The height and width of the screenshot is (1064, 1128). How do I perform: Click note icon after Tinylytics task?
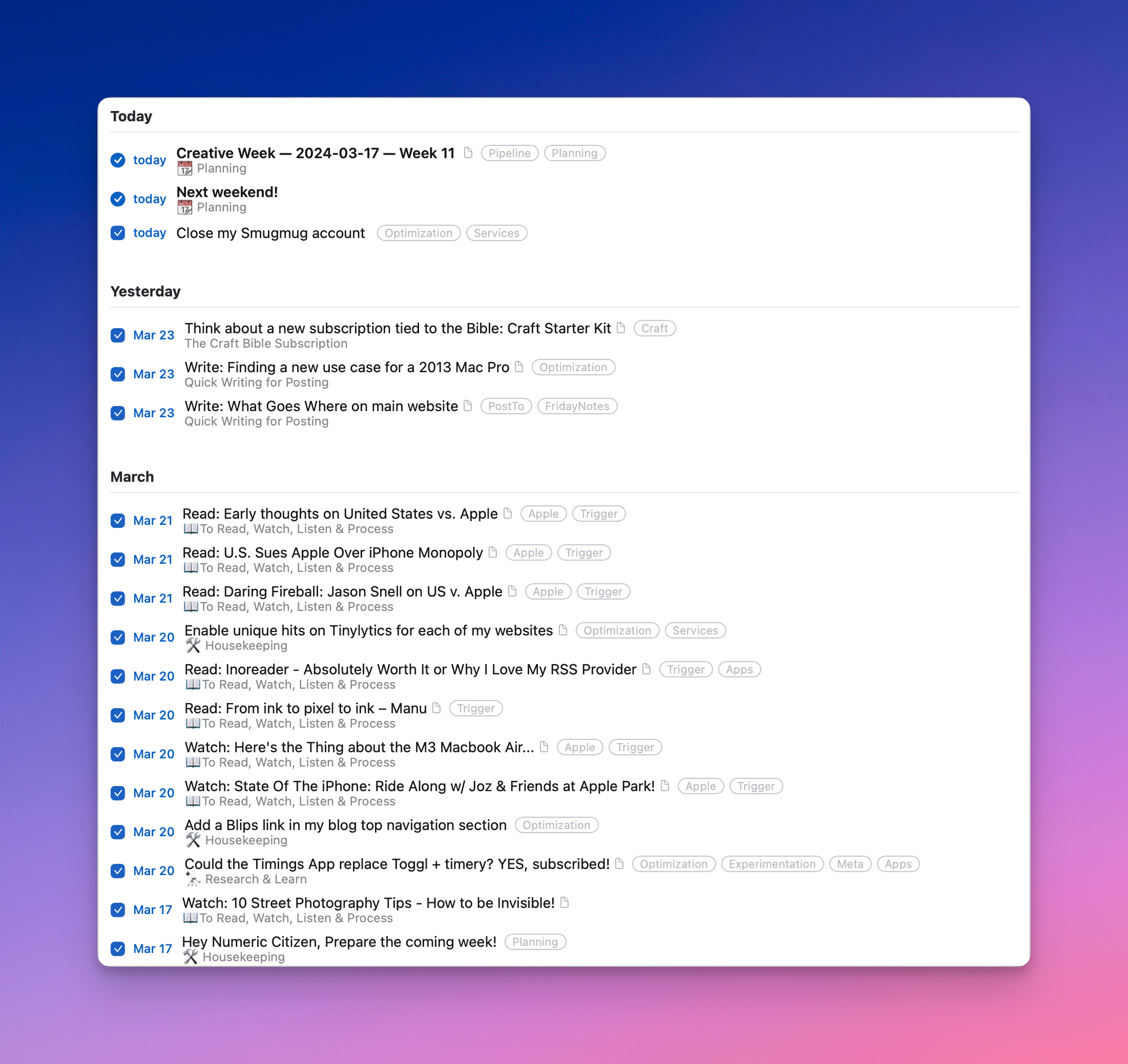(x=563, y=630)
